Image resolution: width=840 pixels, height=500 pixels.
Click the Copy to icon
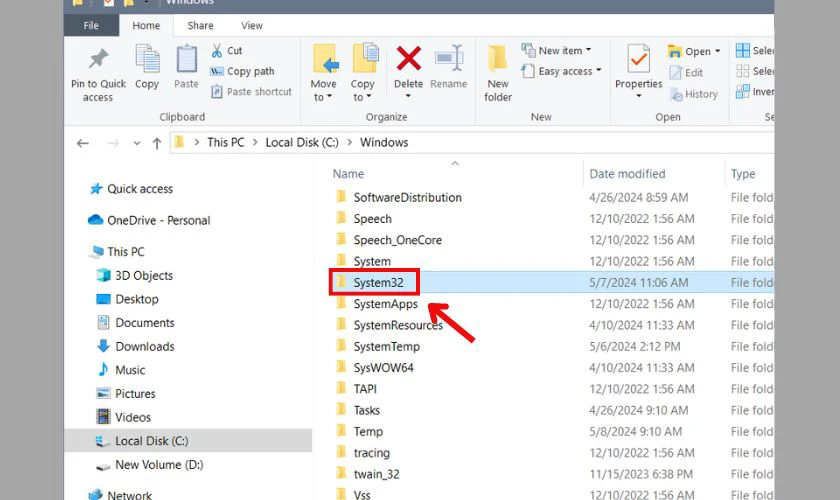[x=365, y=58]
